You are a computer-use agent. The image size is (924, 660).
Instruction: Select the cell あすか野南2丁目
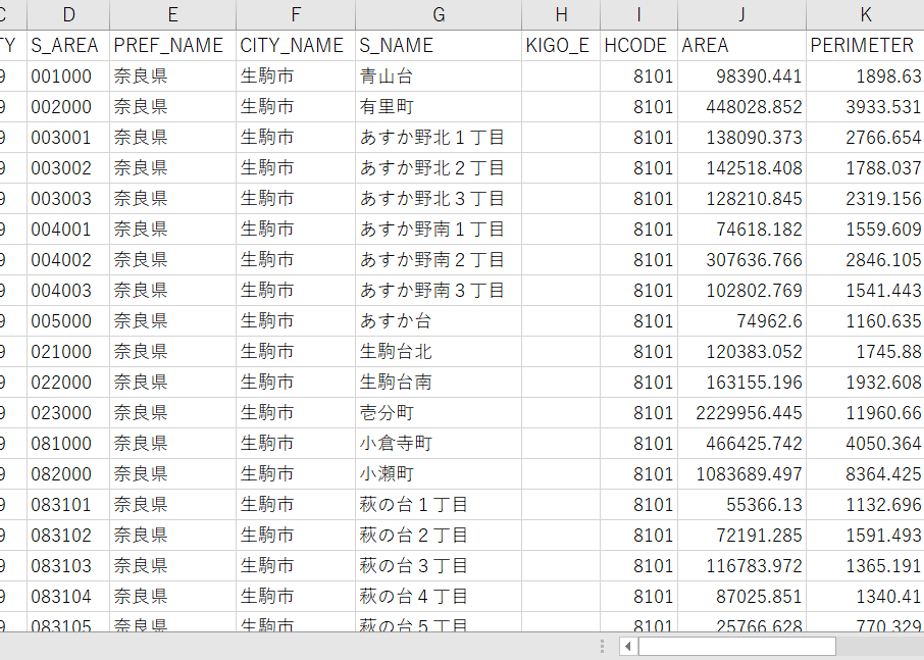pos(438,260)
